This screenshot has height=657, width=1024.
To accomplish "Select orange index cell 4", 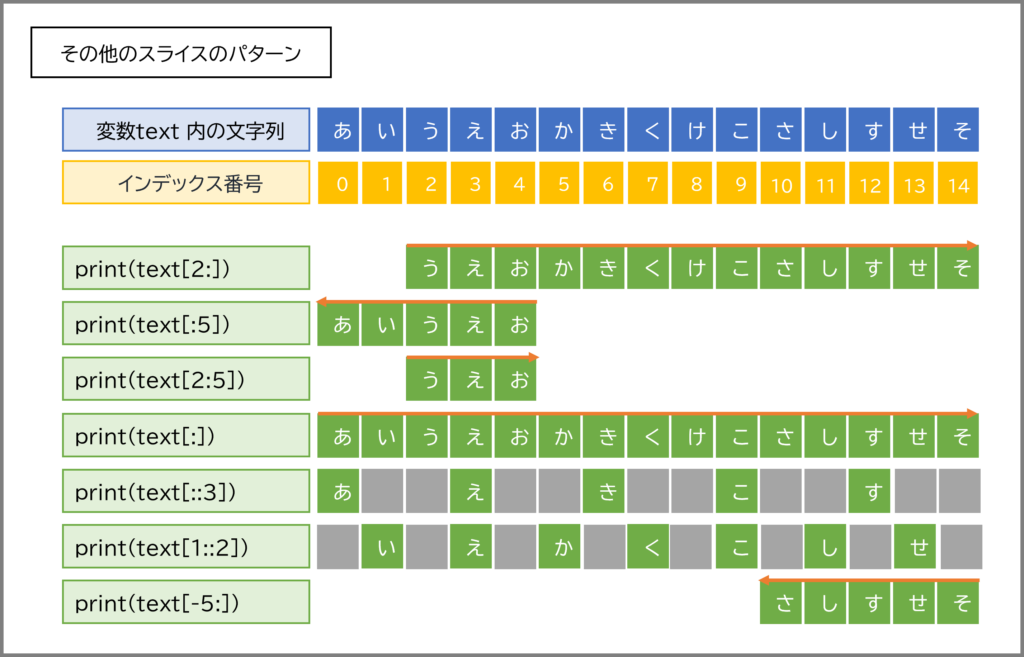I will point(515,183).
